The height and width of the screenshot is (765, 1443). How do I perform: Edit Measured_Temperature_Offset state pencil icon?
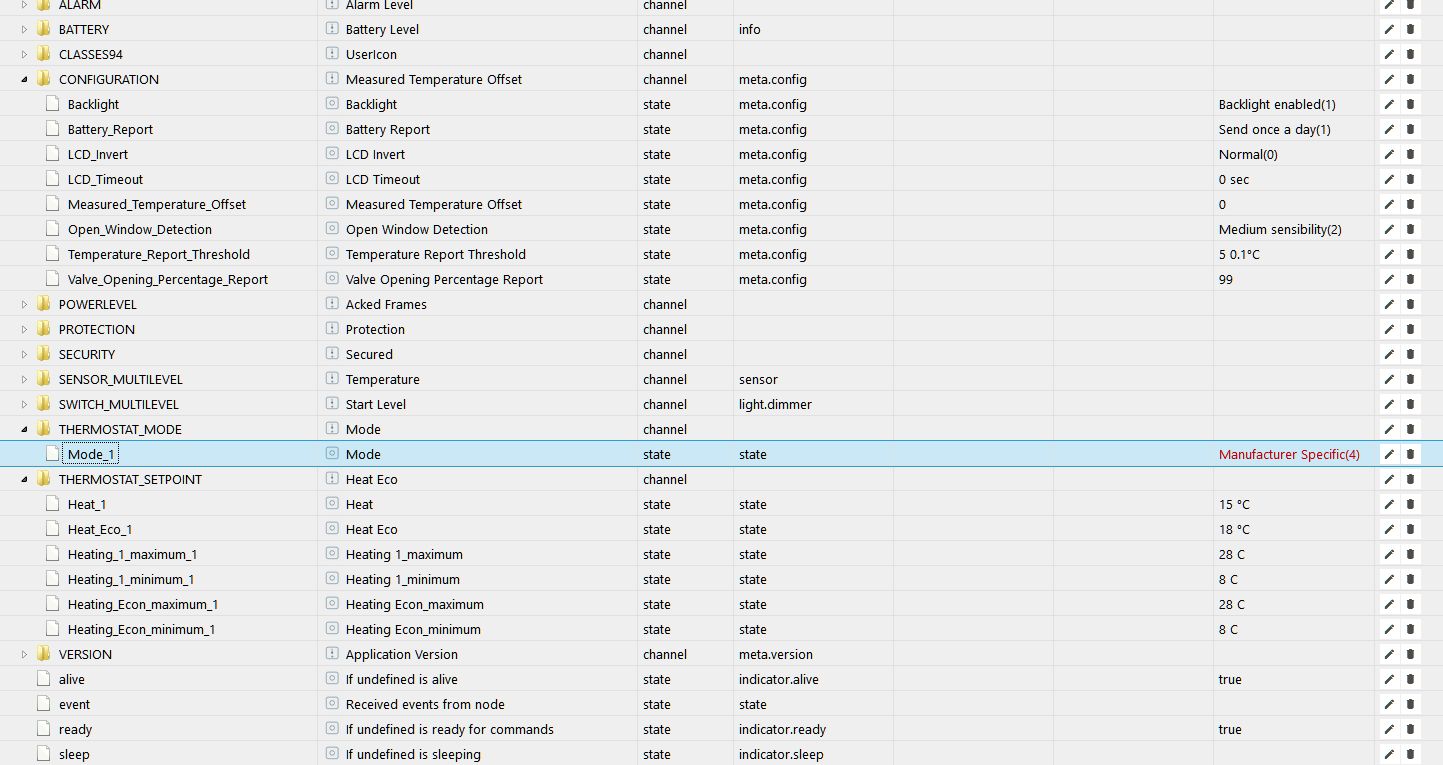pyautogui.click(x=1389, y=204)
